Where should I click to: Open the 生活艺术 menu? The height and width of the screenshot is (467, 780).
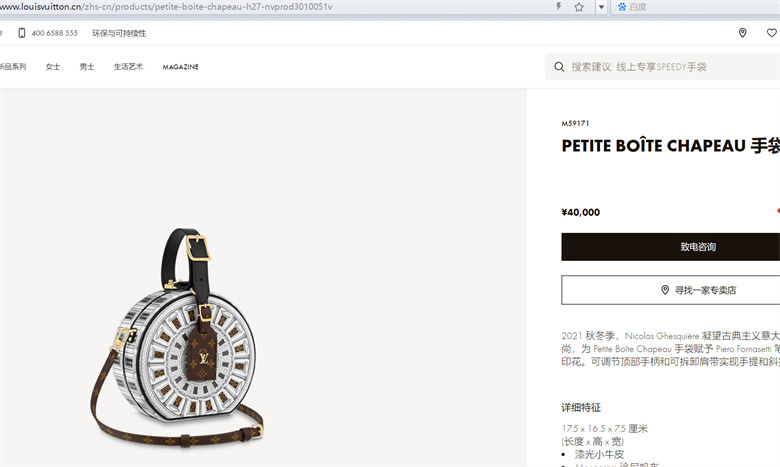point(128,67)
